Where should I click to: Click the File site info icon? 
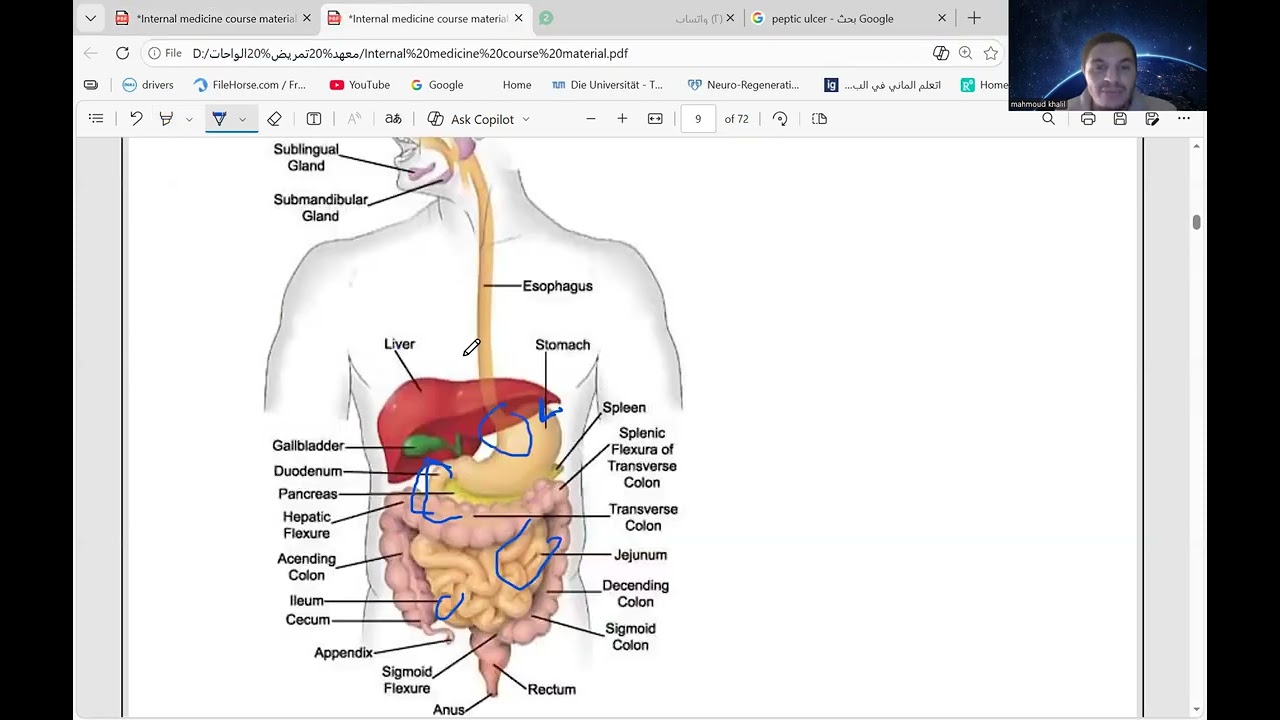pyautogui.click(x=165, y=53)
